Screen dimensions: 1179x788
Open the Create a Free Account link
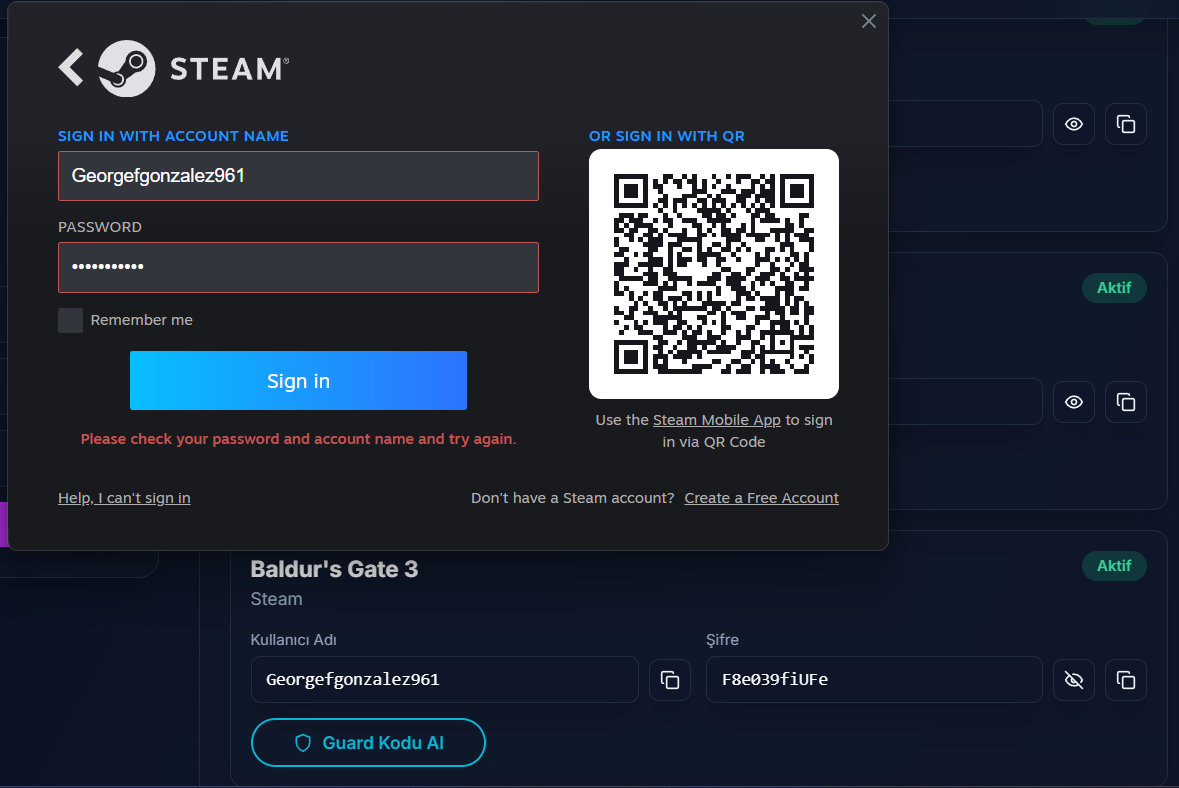[x=762, y=498]
